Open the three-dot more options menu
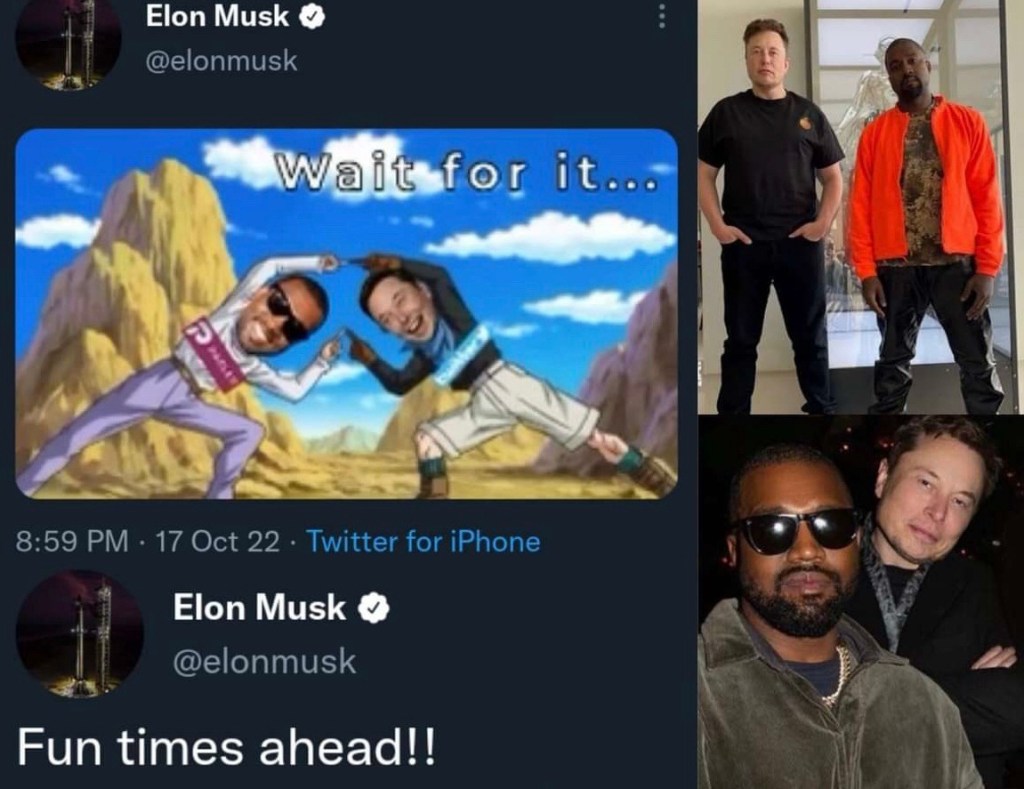The width and height of the screenshot is (1024, 789). point(662,16)
